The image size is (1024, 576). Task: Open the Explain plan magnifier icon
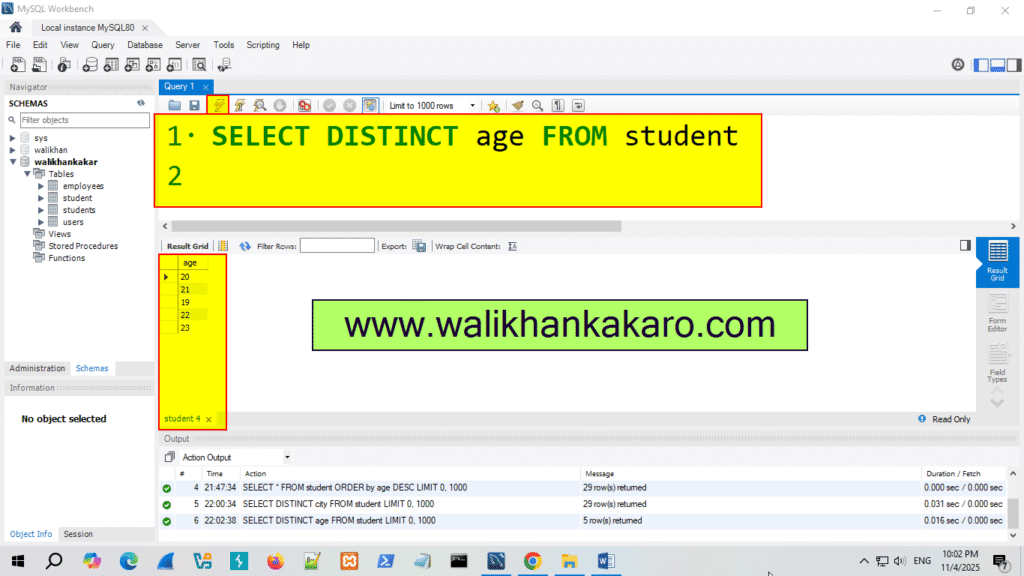258,105
